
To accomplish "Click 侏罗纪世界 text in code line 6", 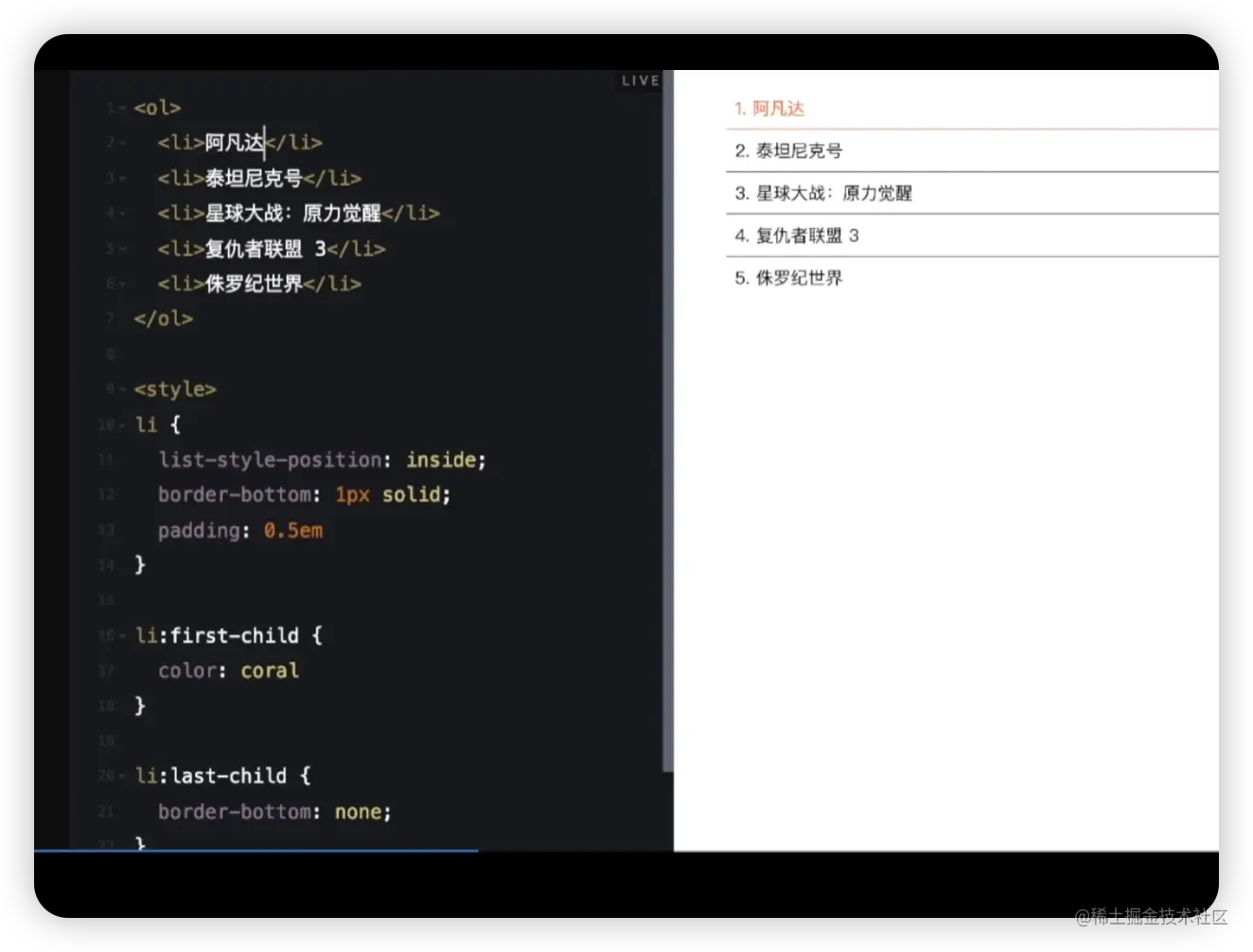I will coord(254,284).
